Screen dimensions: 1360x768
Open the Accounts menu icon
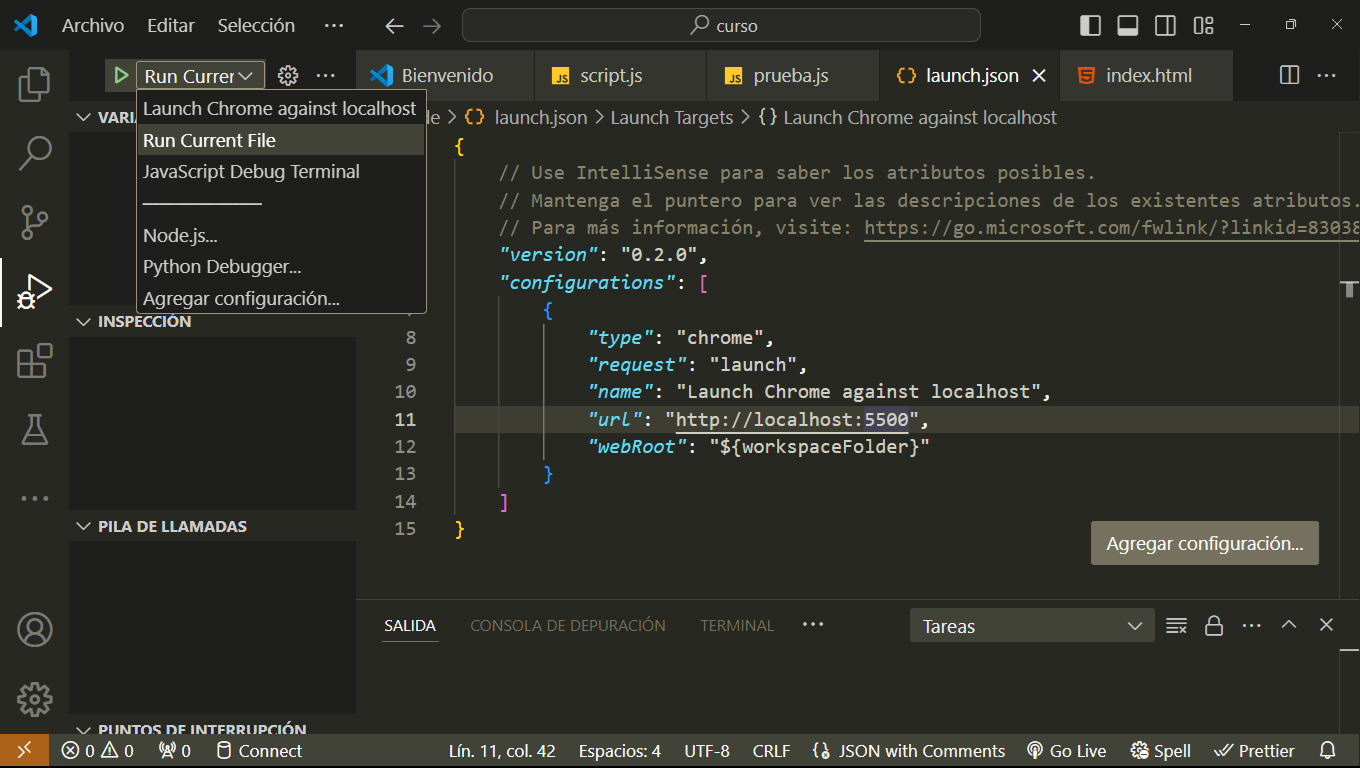click(35, 629)
